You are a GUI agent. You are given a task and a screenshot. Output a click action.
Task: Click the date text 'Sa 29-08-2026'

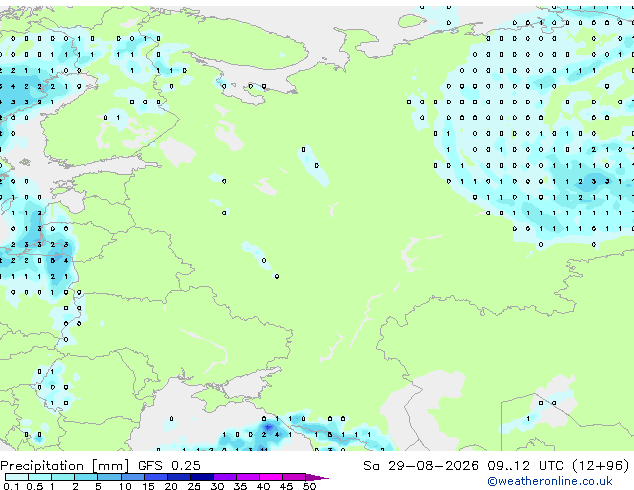[x=421, y=465]
